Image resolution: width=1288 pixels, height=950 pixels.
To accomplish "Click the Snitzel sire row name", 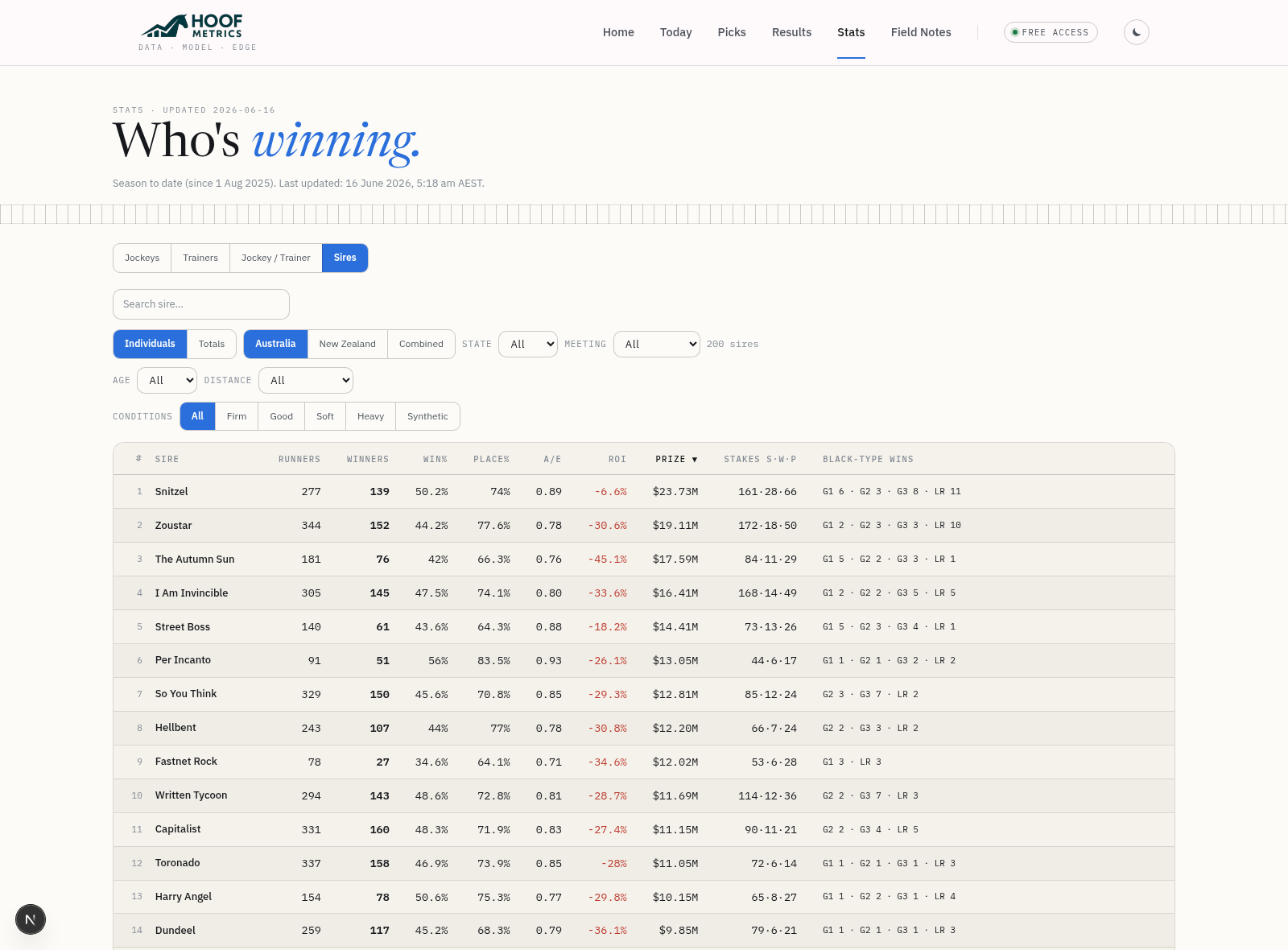I will point(171,492).
